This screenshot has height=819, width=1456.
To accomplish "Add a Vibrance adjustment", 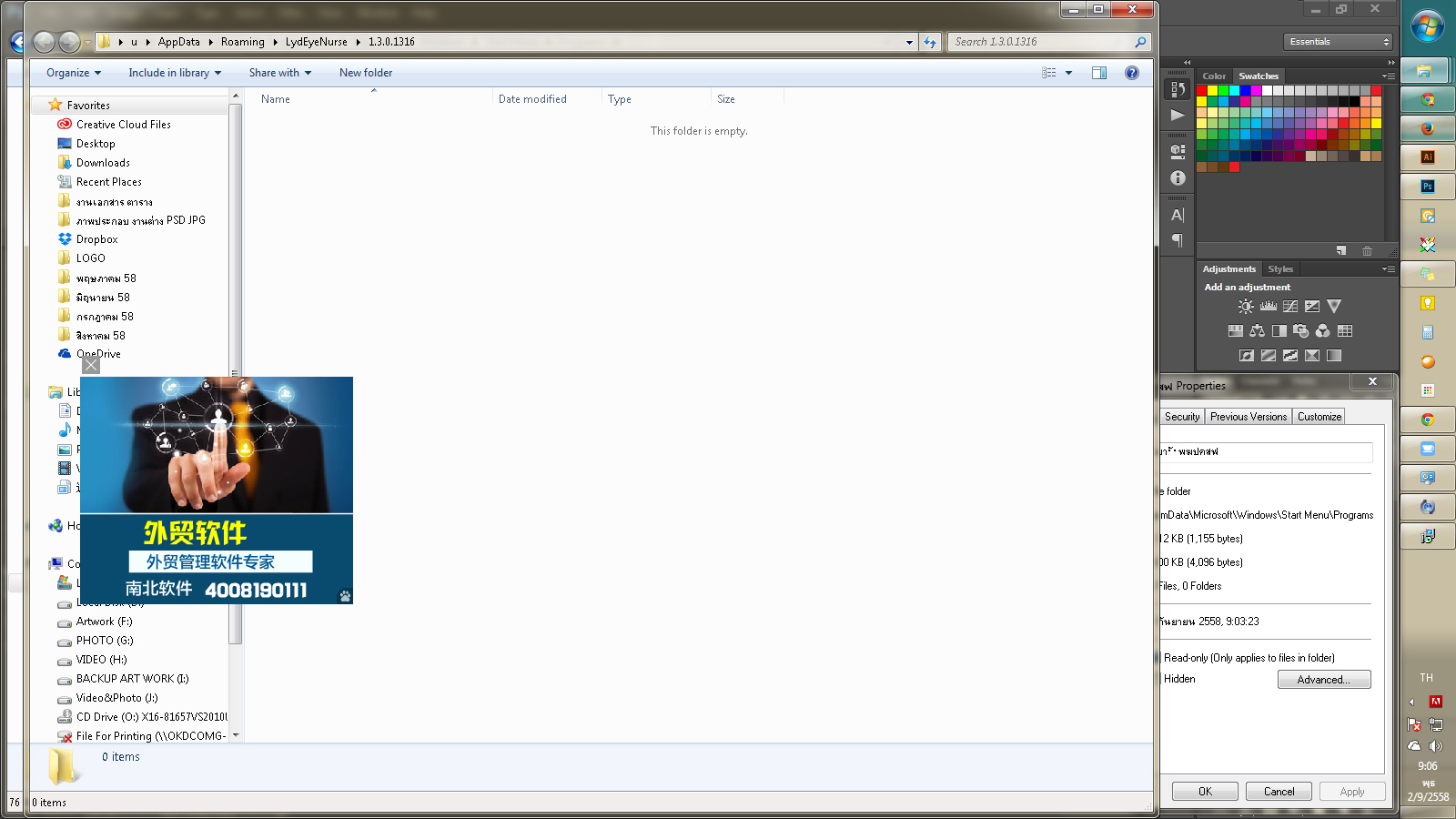I will point(1333,307).
